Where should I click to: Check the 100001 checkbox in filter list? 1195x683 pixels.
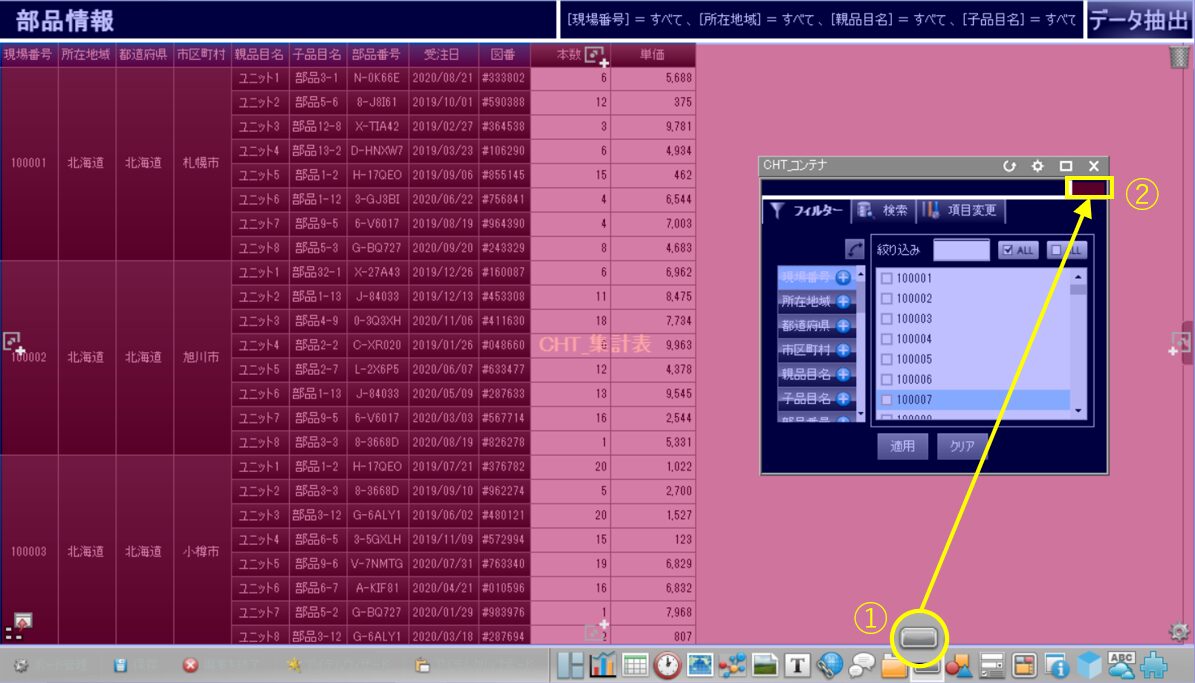tap(886, 279)
